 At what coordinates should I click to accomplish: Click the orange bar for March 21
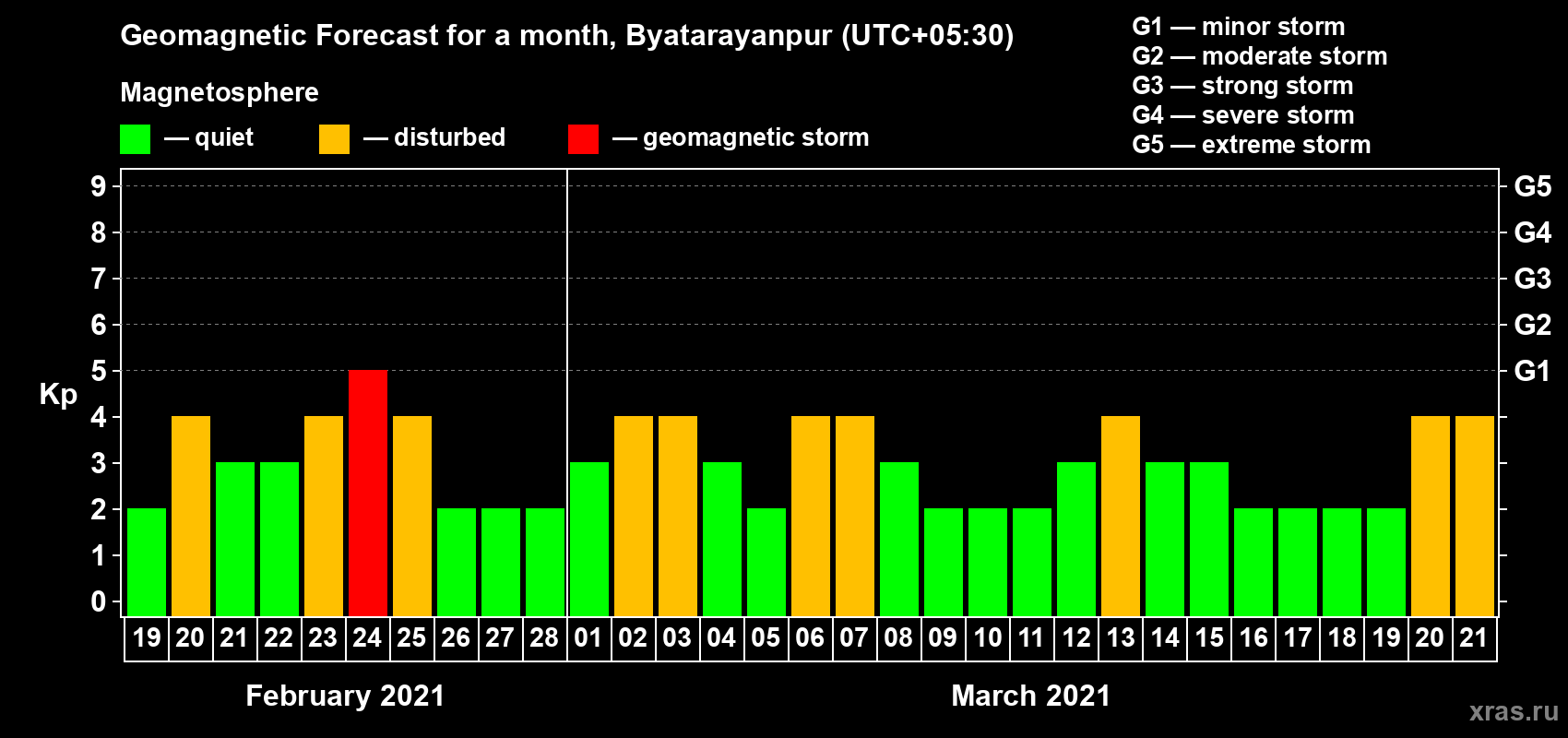pos(1475,516)
